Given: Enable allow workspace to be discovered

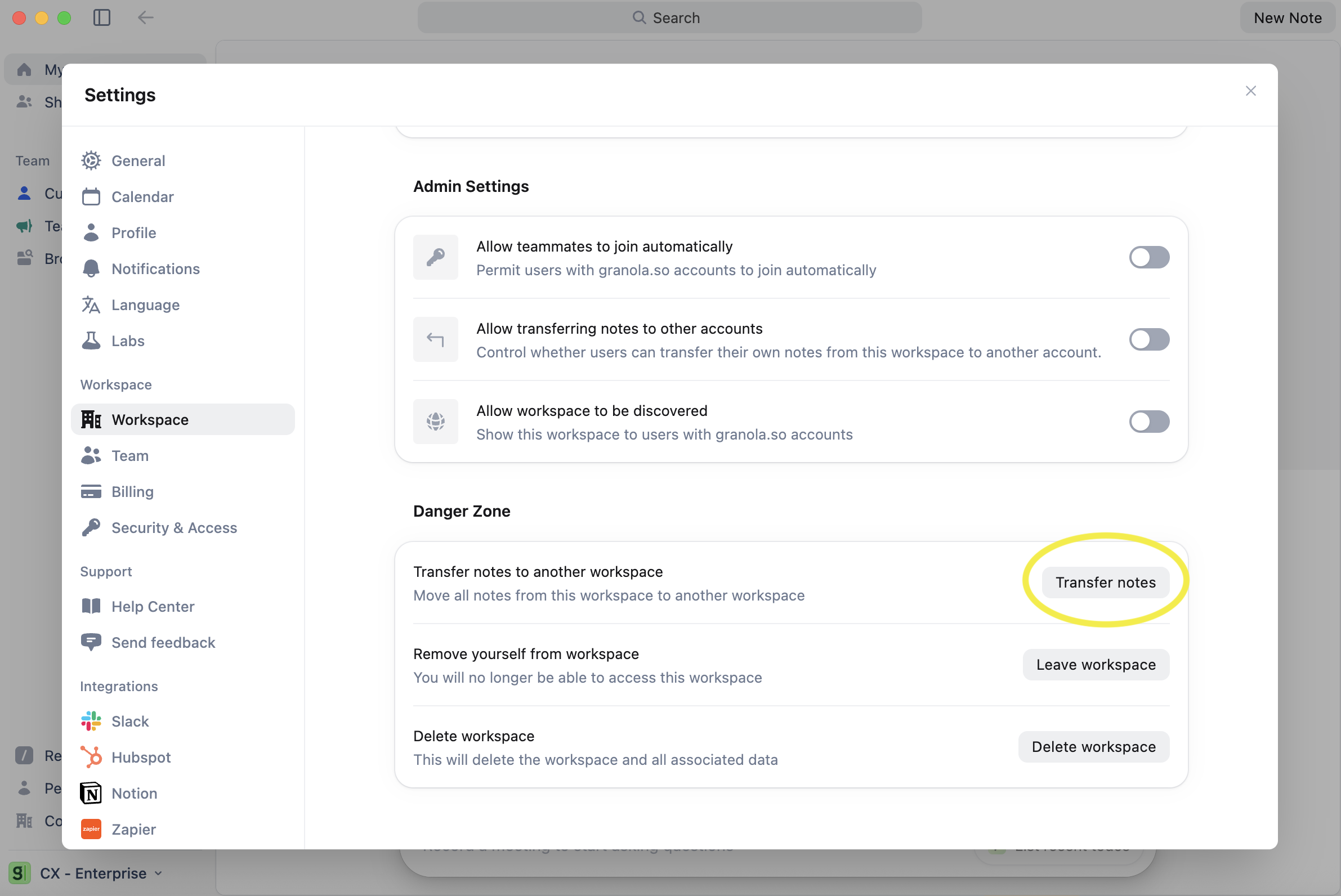Looking at the screenshot, I should [x=1148, y=422].
